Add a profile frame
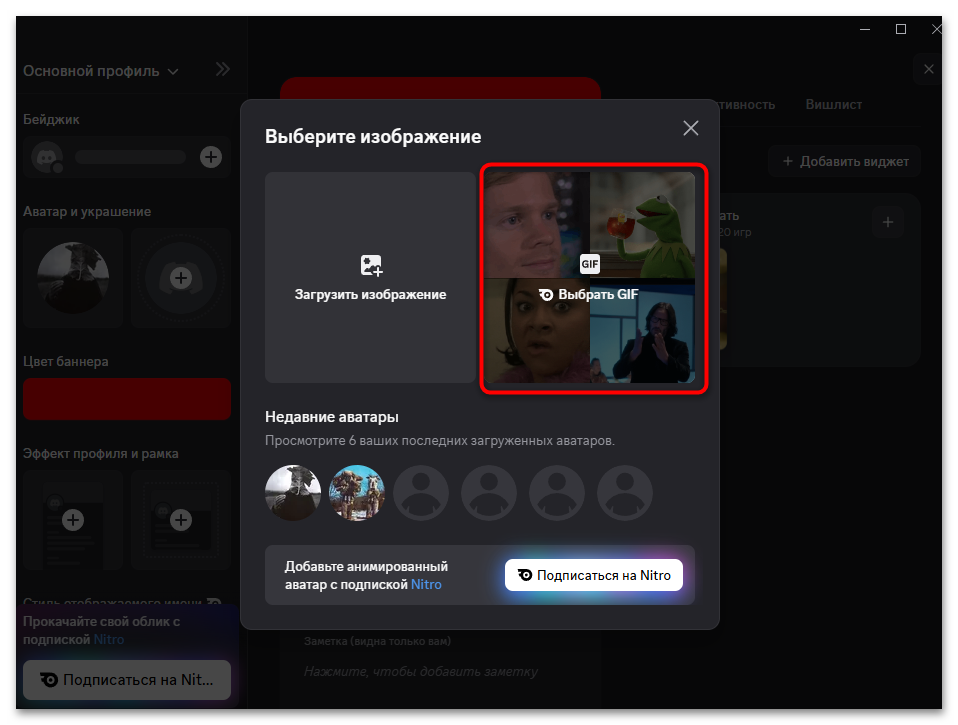958x725 pixels. click(180, 520)
